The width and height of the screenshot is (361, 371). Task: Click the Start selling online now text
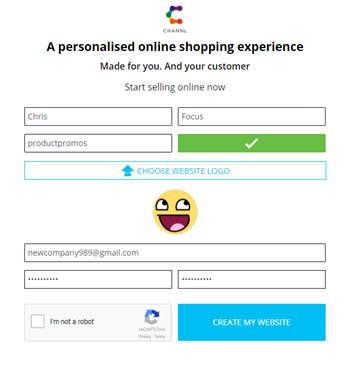(x=175, y=87)
